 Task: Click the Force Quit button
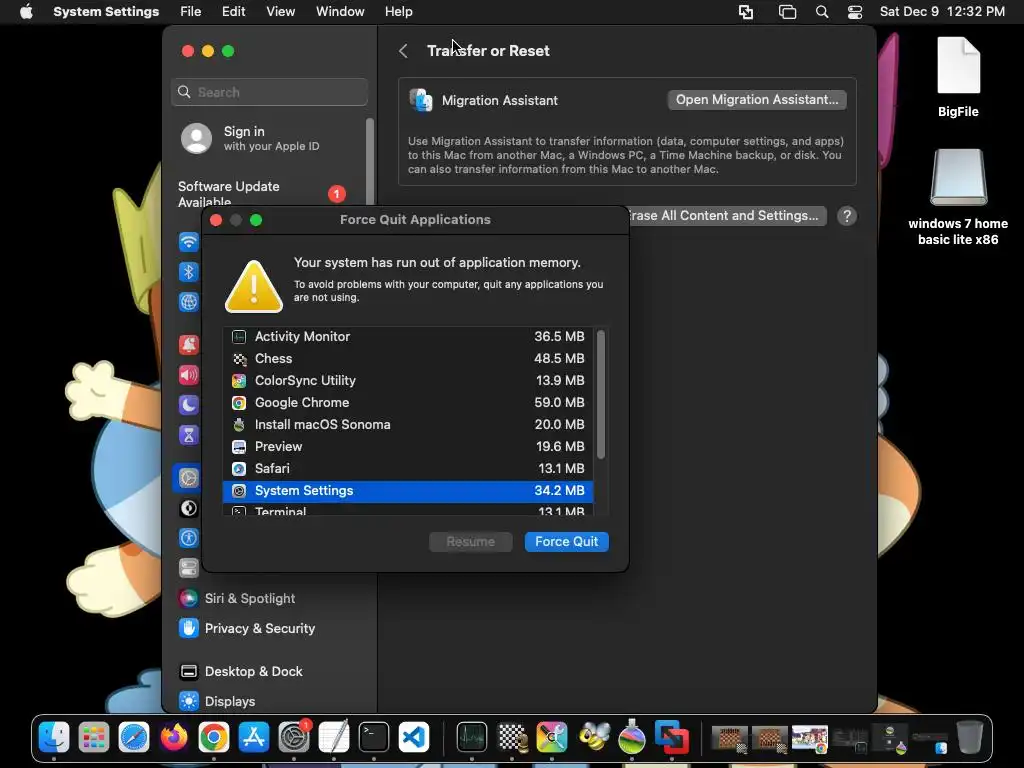tap(566, 541)
